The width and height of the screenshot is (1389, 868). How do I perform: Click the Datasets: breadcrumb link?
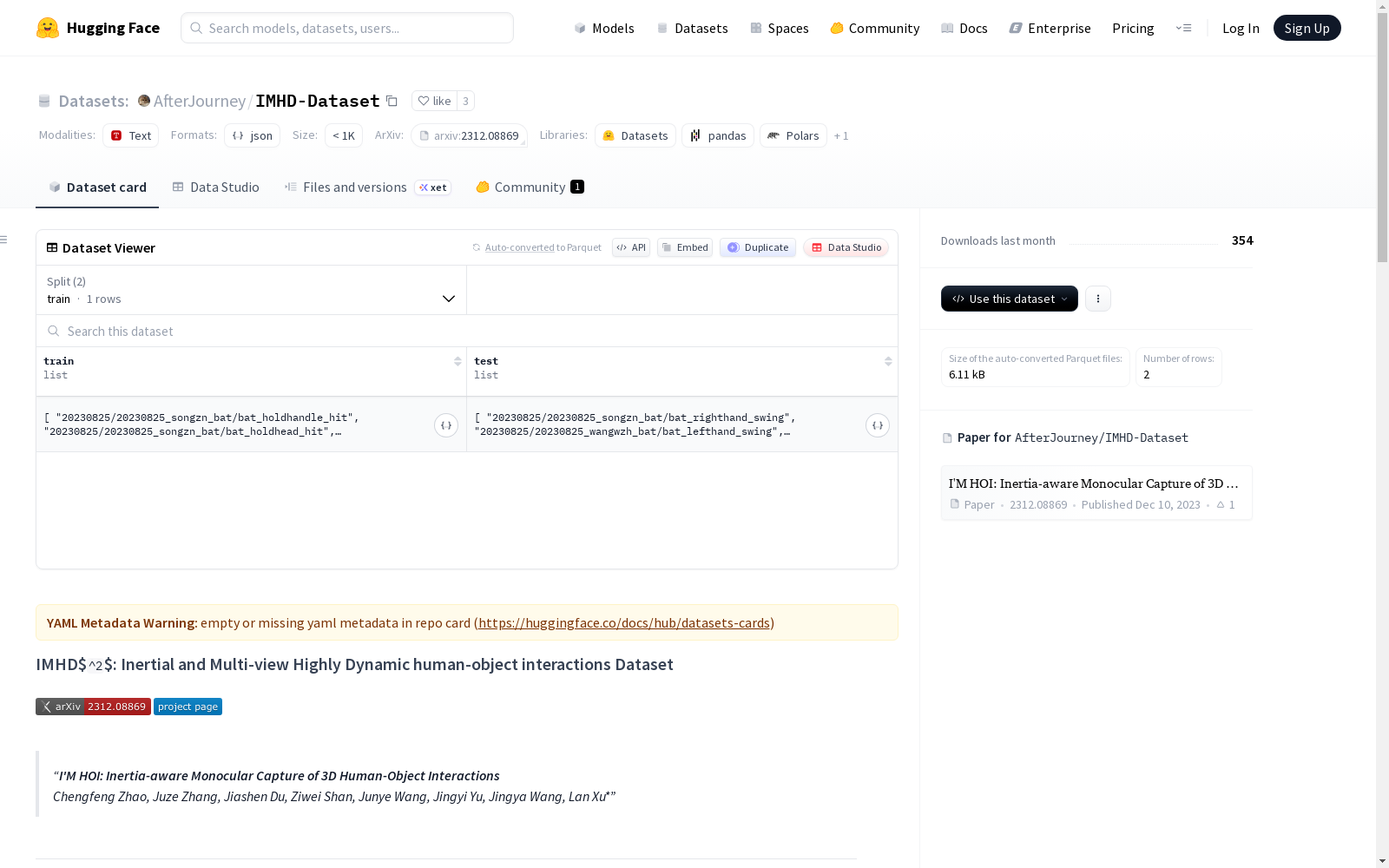[94, 101]
